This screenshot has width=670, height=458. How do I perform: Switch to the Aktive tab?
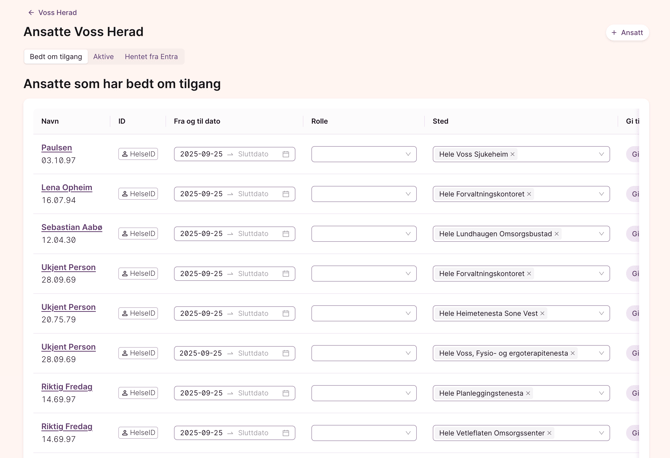pyautogui.click(x=103, y=56)
